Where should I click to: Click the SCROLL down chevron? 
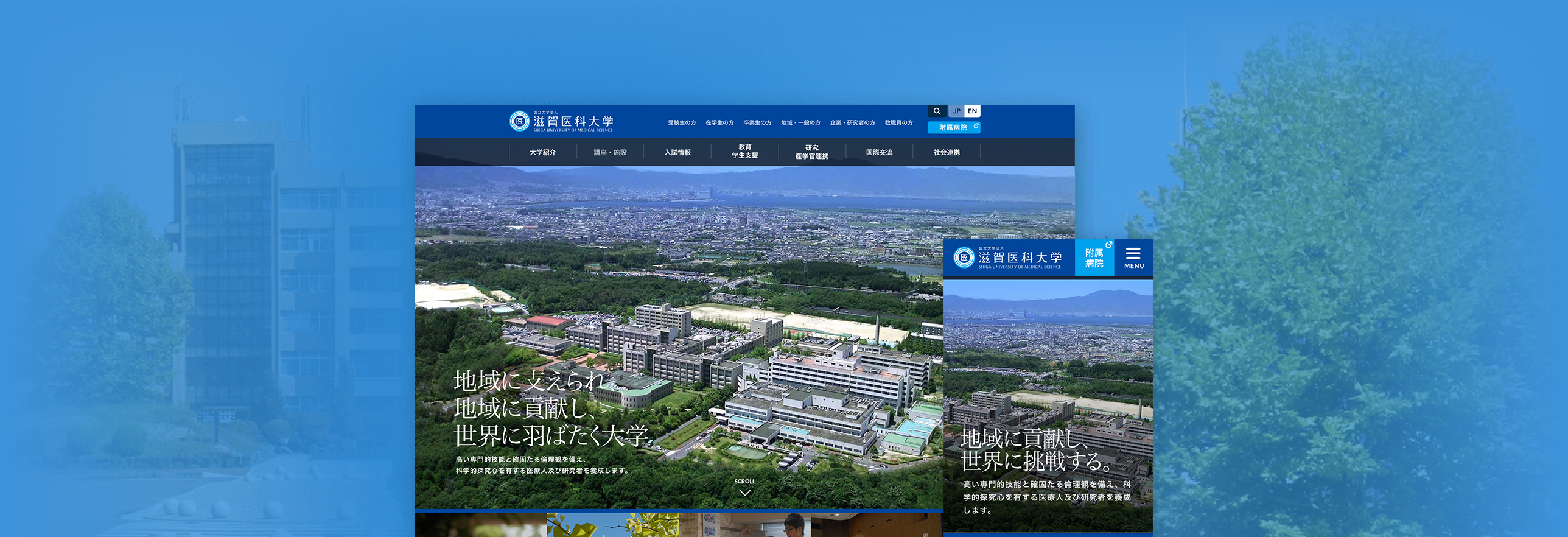click(744, 493)
